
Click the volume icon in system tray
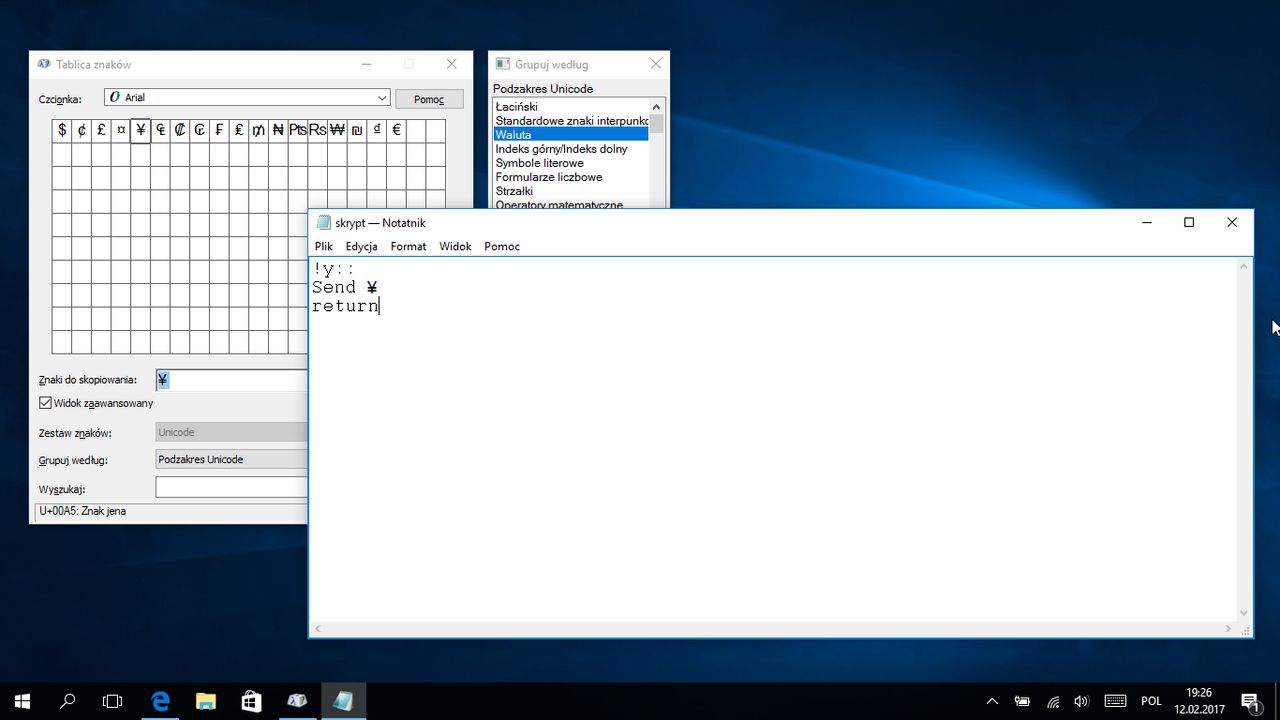click(1081, 701)
